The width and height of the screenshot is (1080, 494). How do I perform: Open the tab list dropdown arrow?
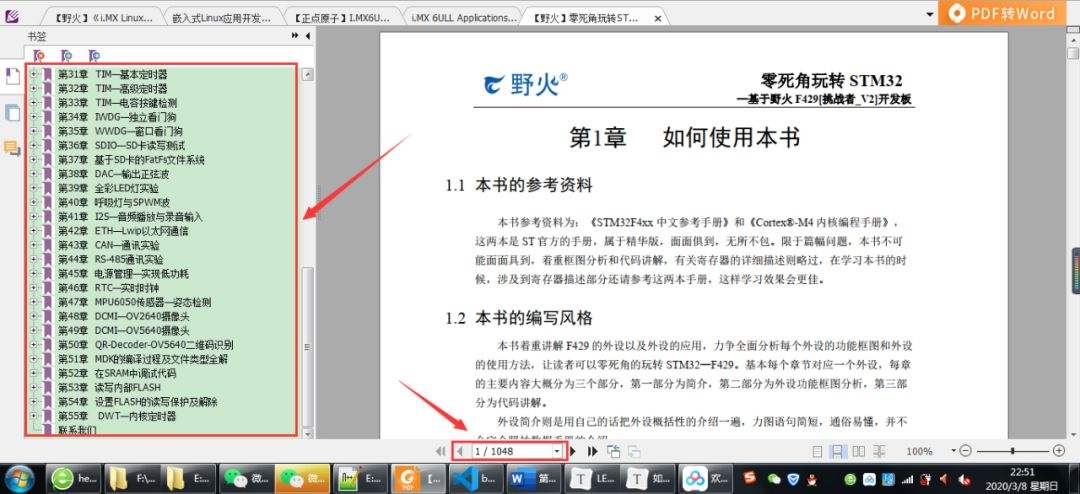click(930, 12)
